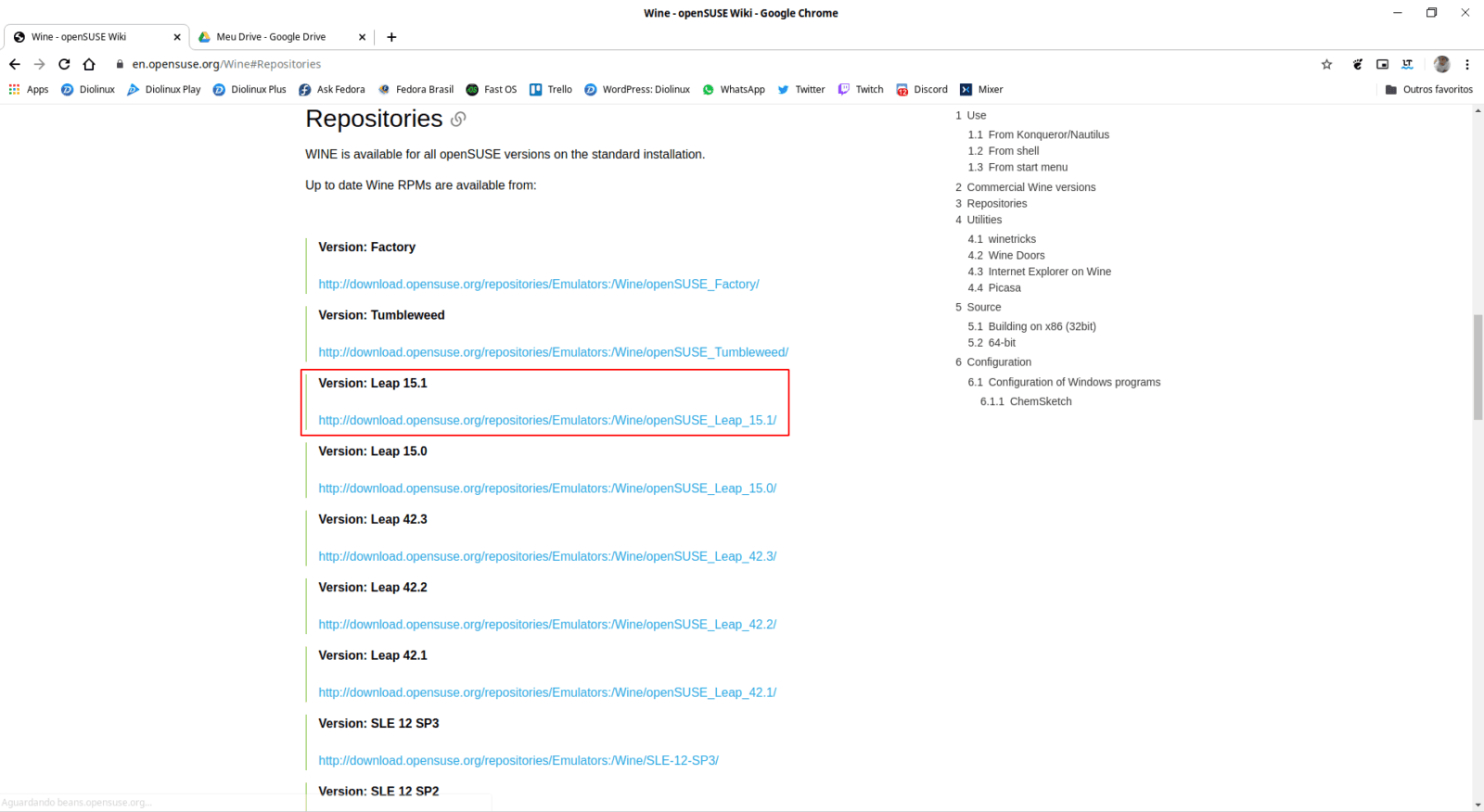Click the picture-in-picture extension icon

(1382, 64)
